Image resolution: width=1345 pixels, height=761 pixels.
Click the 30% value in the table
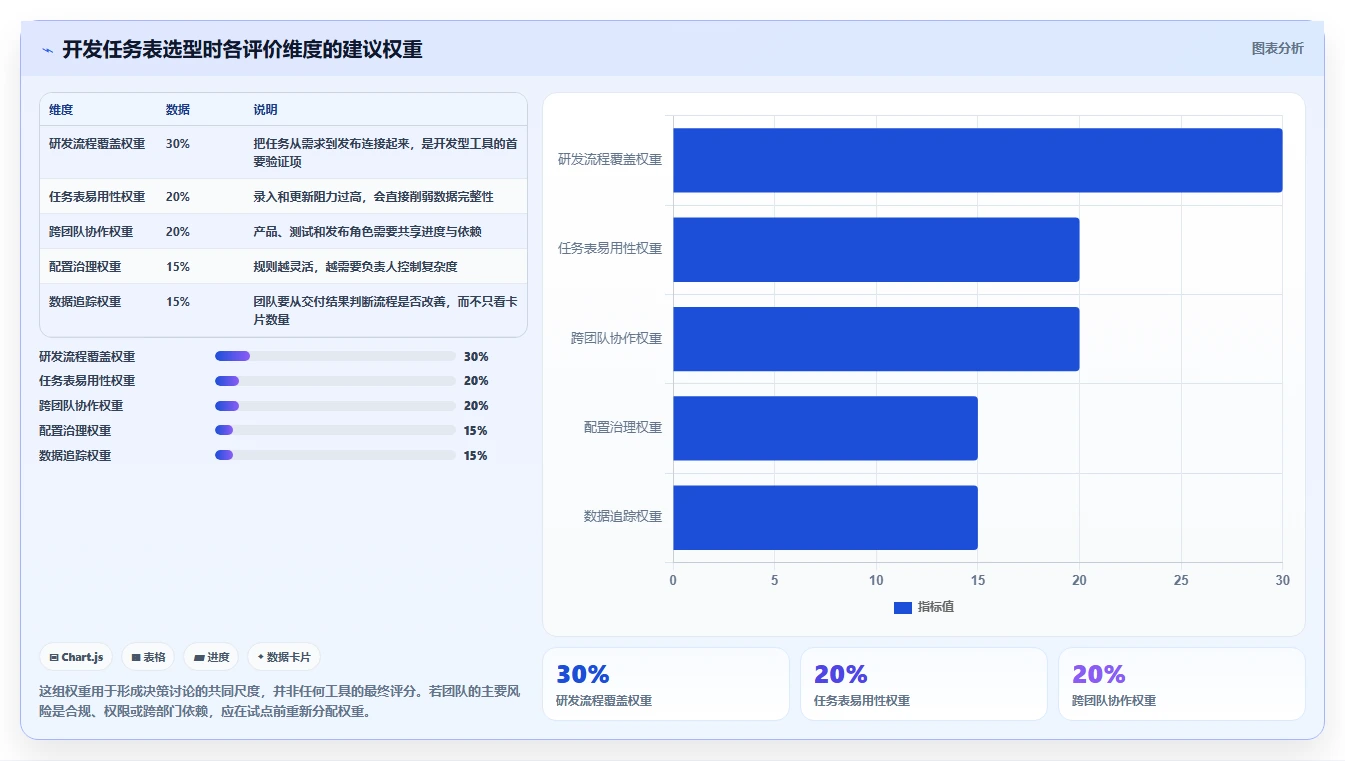178,144
